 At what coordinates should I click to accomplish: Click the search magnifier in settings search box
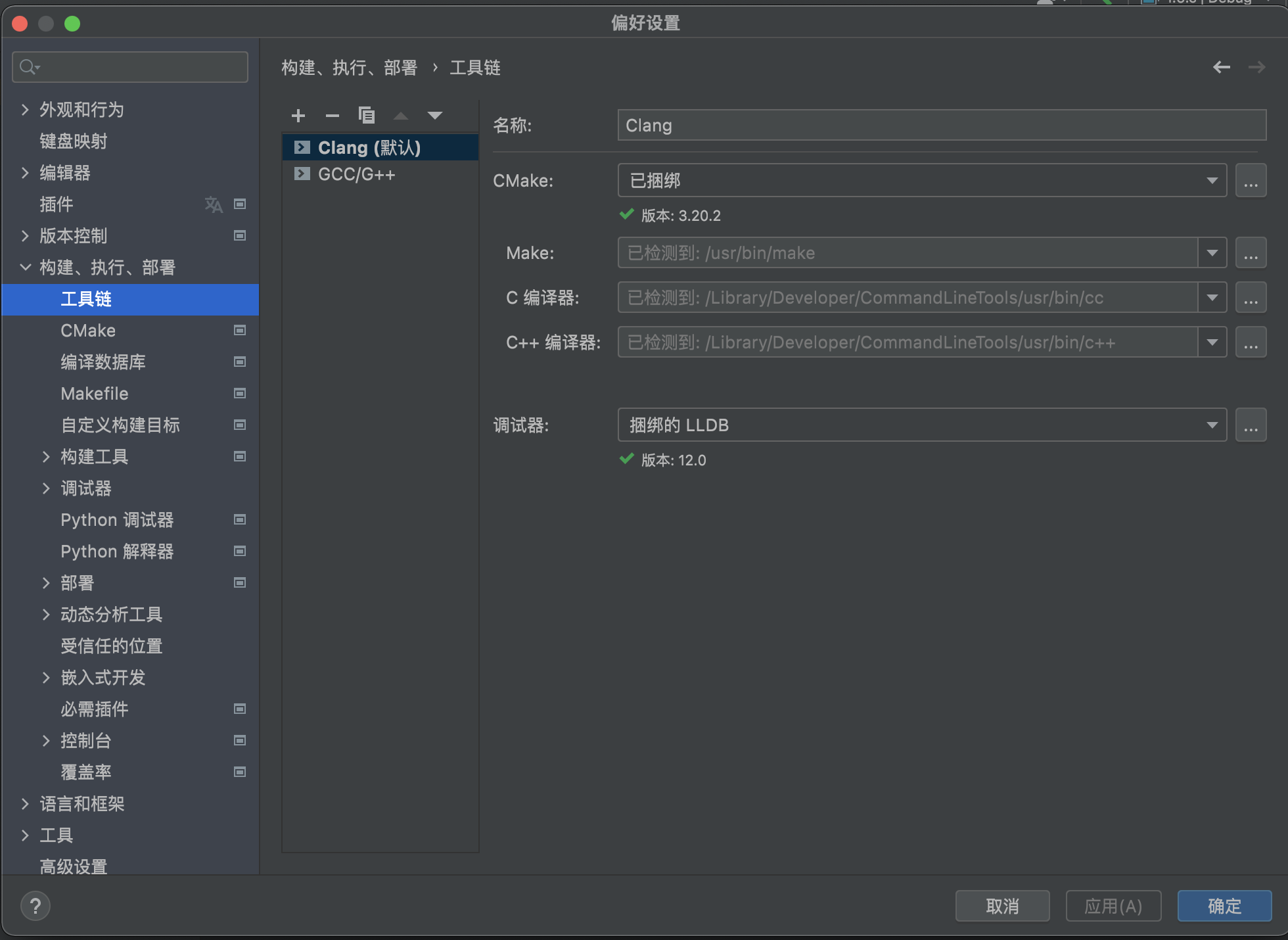pos(28,66)
